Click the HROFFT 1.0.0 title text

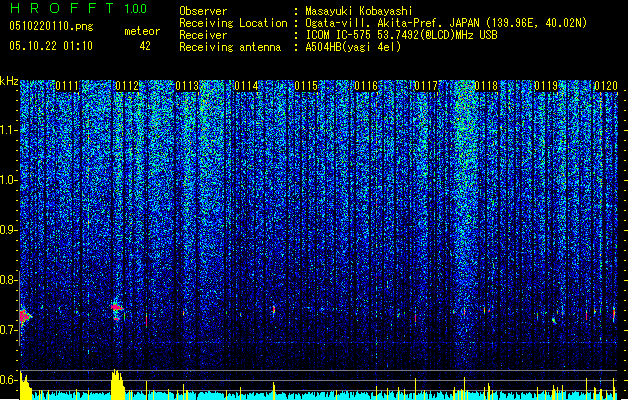(79, 8)
